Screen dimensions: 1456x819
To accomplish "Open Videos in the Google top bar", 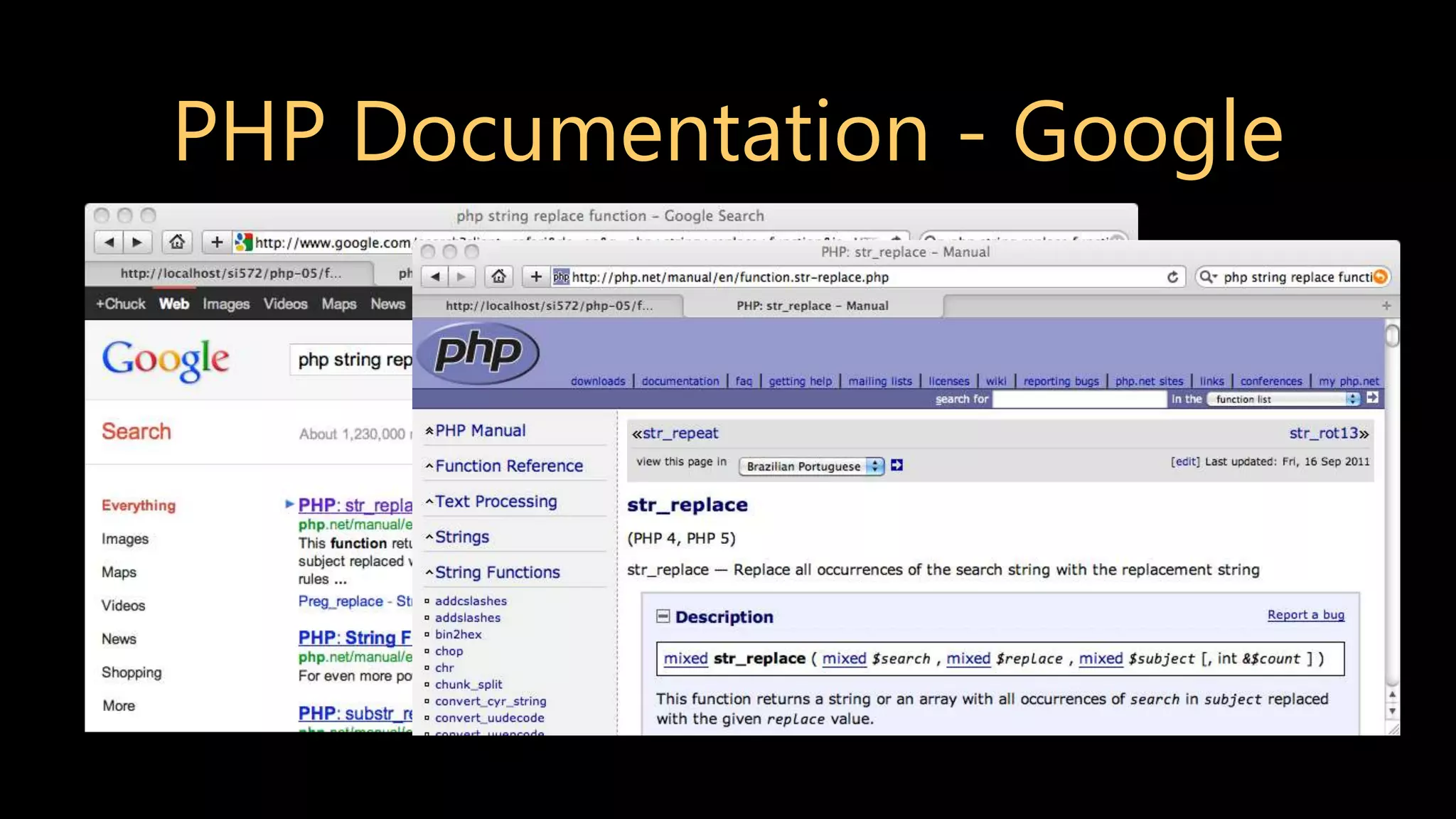I will [286, 304].
